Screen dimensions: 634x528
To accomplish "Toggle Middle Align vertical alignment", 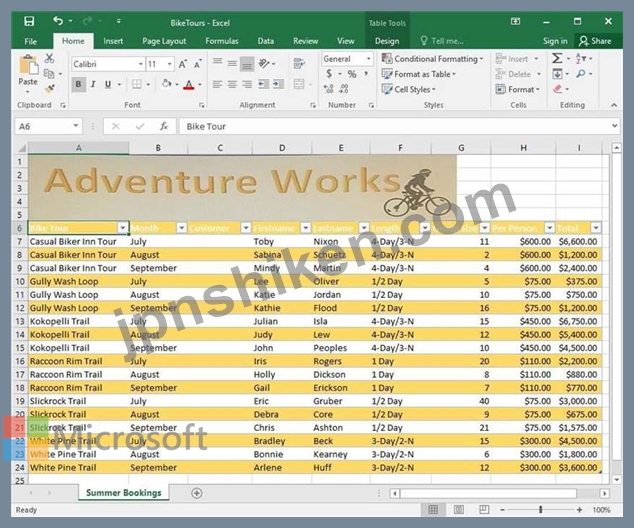I will pyautogui.click(x=232, y=63).
